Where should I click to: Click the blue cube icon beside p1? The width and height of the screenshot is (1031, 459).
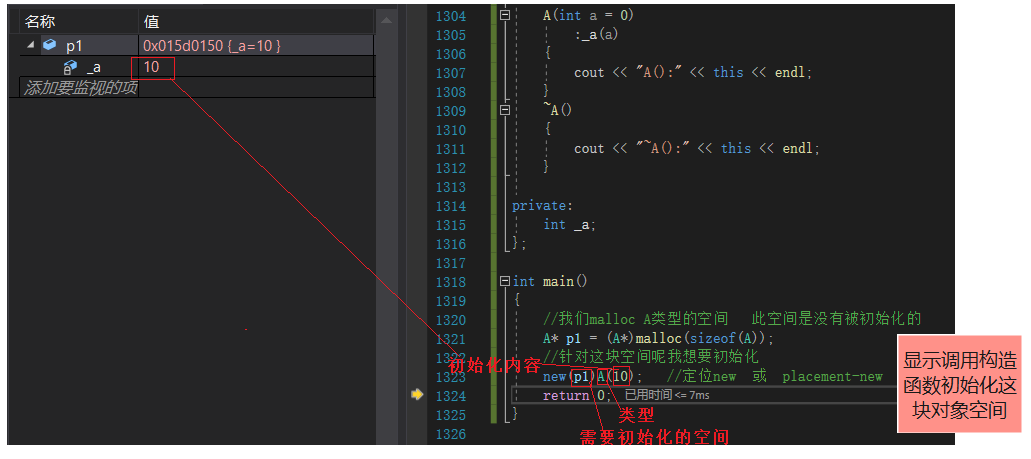click(x=49, y=45)
